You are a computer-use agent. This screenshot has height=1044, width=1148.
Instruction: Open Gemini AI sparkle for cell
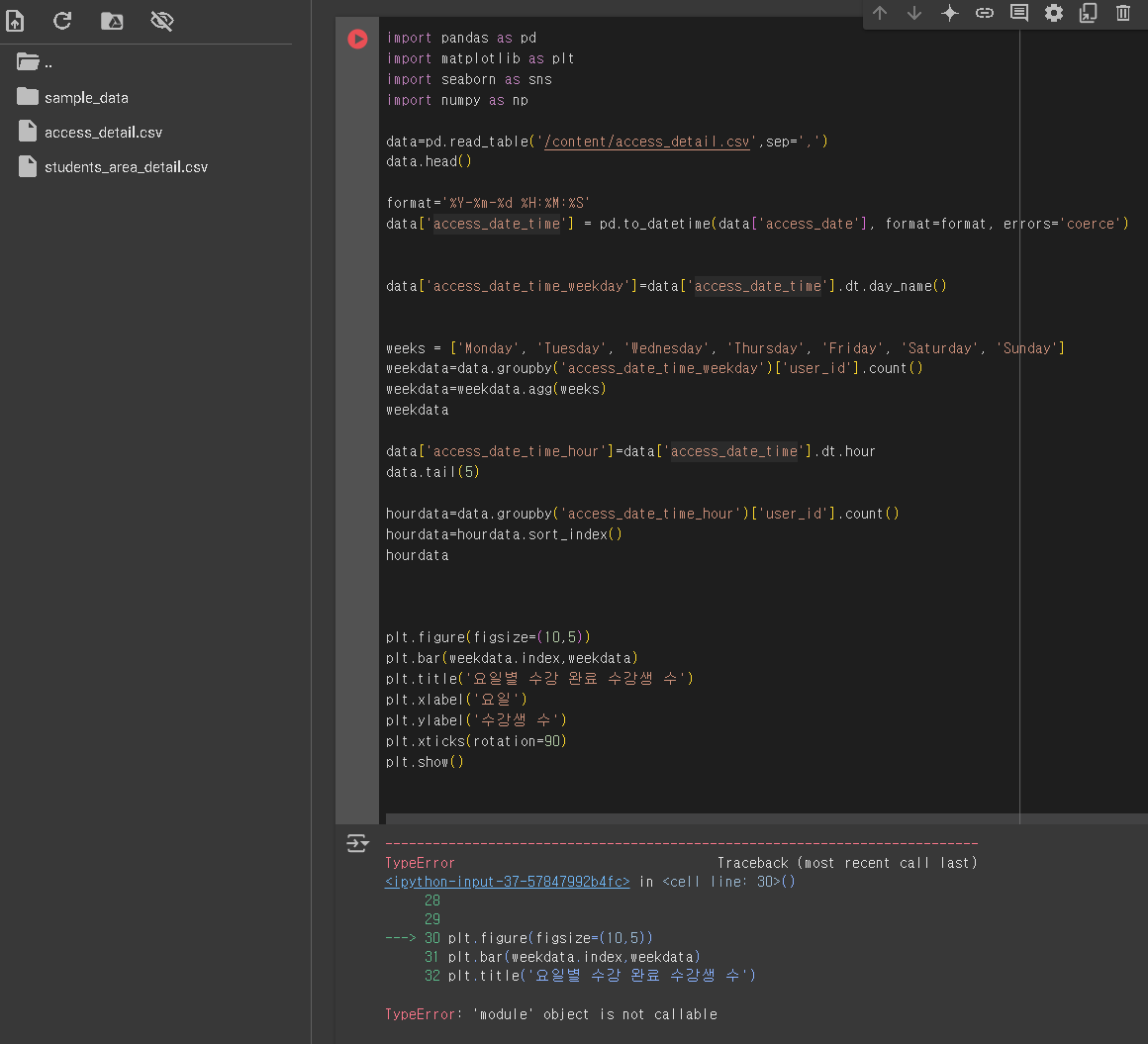950,13
